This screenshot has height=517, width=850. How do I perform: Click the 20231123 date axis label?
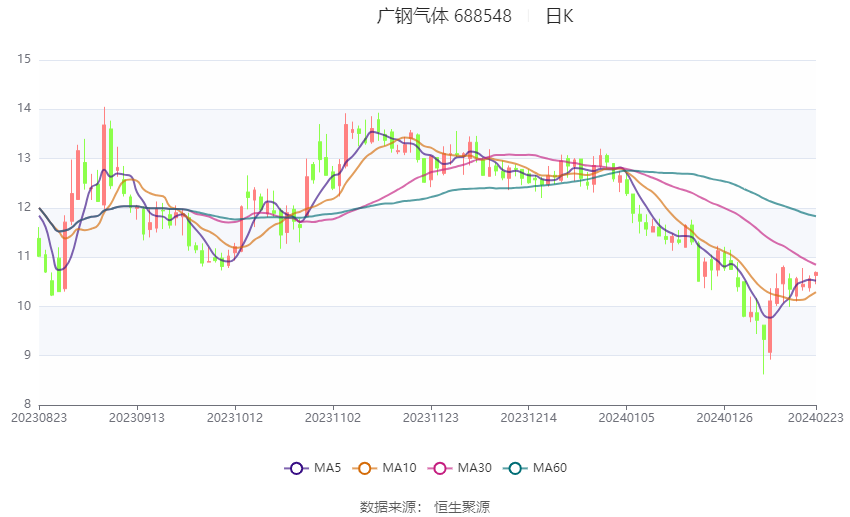click(431, 418)
